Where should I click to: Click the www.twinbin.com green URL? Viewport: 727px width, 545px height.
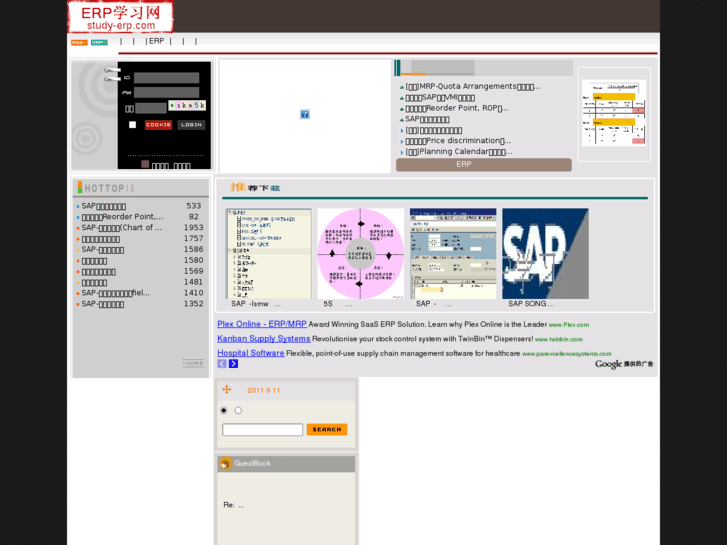559,340
